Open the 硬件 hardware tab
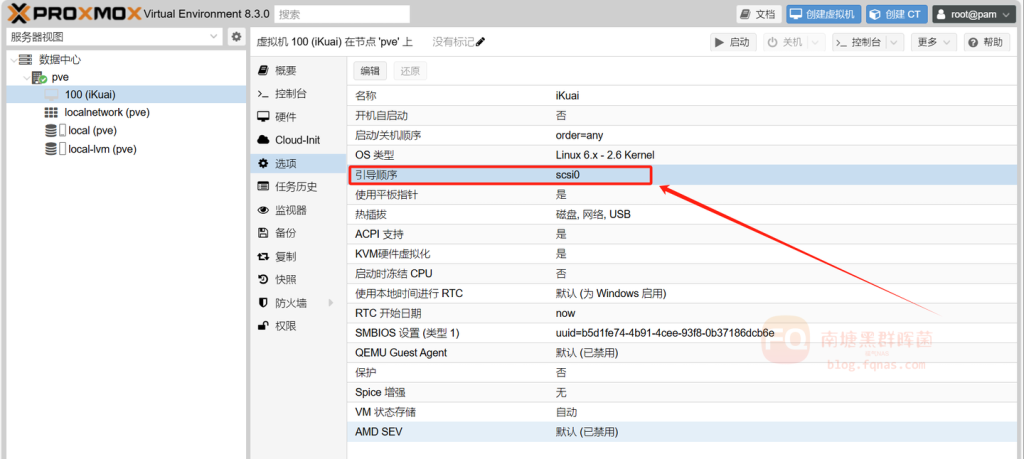1024x459 pixels. (285, 117)
